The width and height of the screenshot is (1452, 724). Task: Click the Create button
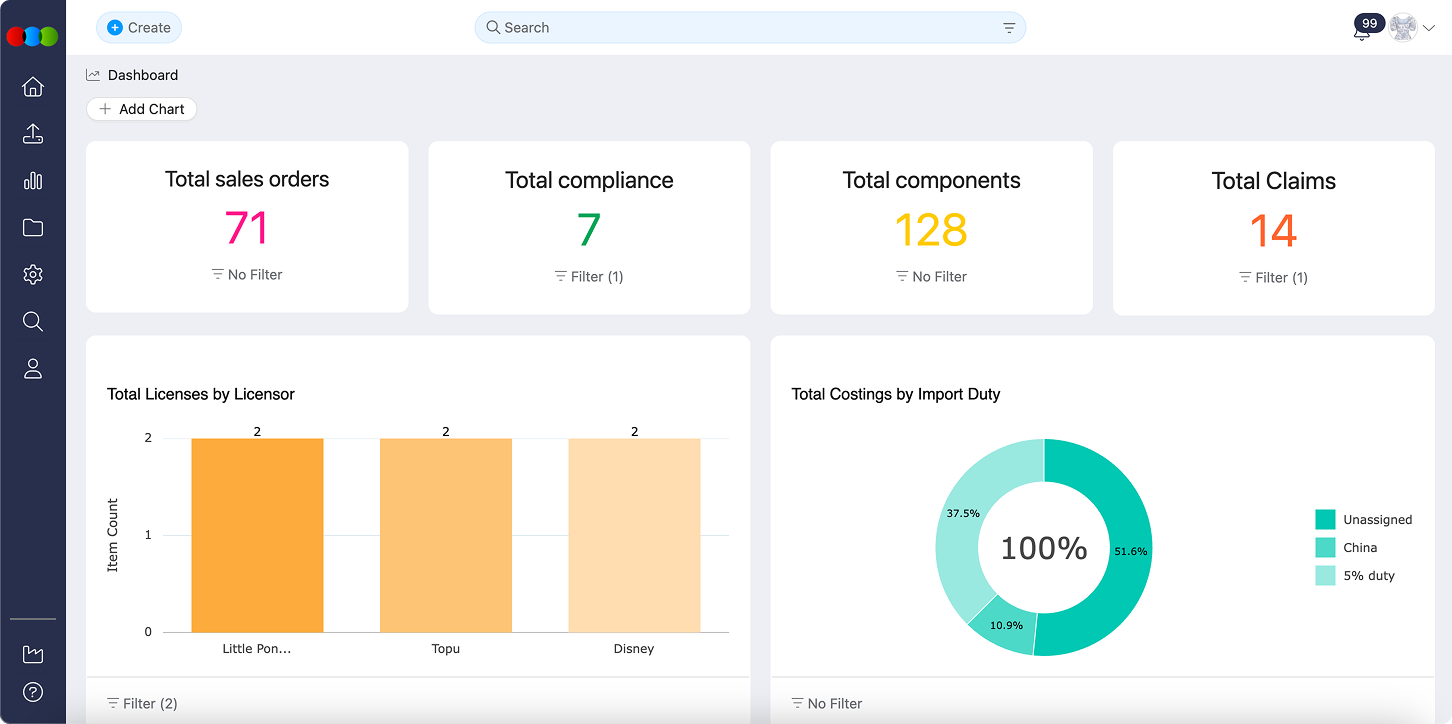139,28
